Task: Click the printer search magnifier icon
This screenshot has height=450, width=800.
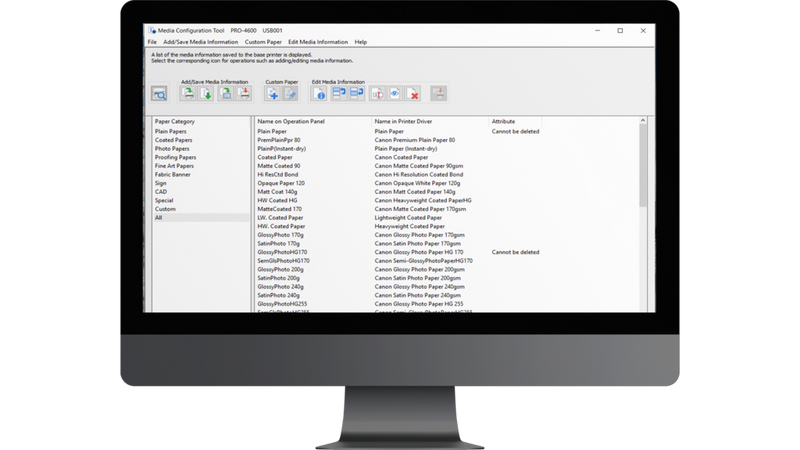Action: click(x=159, y=93)
